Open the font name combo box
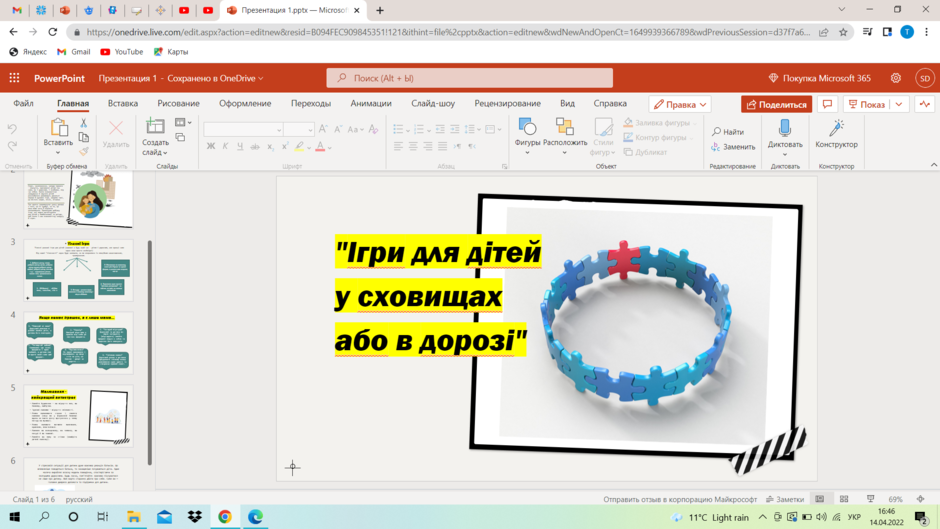 pos(243,130)
